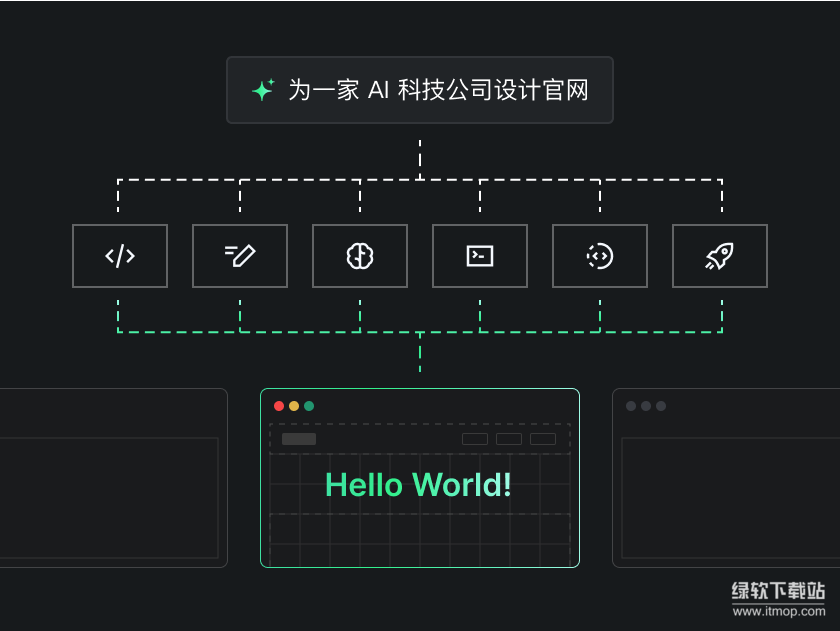This screenshot has width=840, height=631.
Task: Click the www.itmop.com watermark link
Action: pos(778,610)
